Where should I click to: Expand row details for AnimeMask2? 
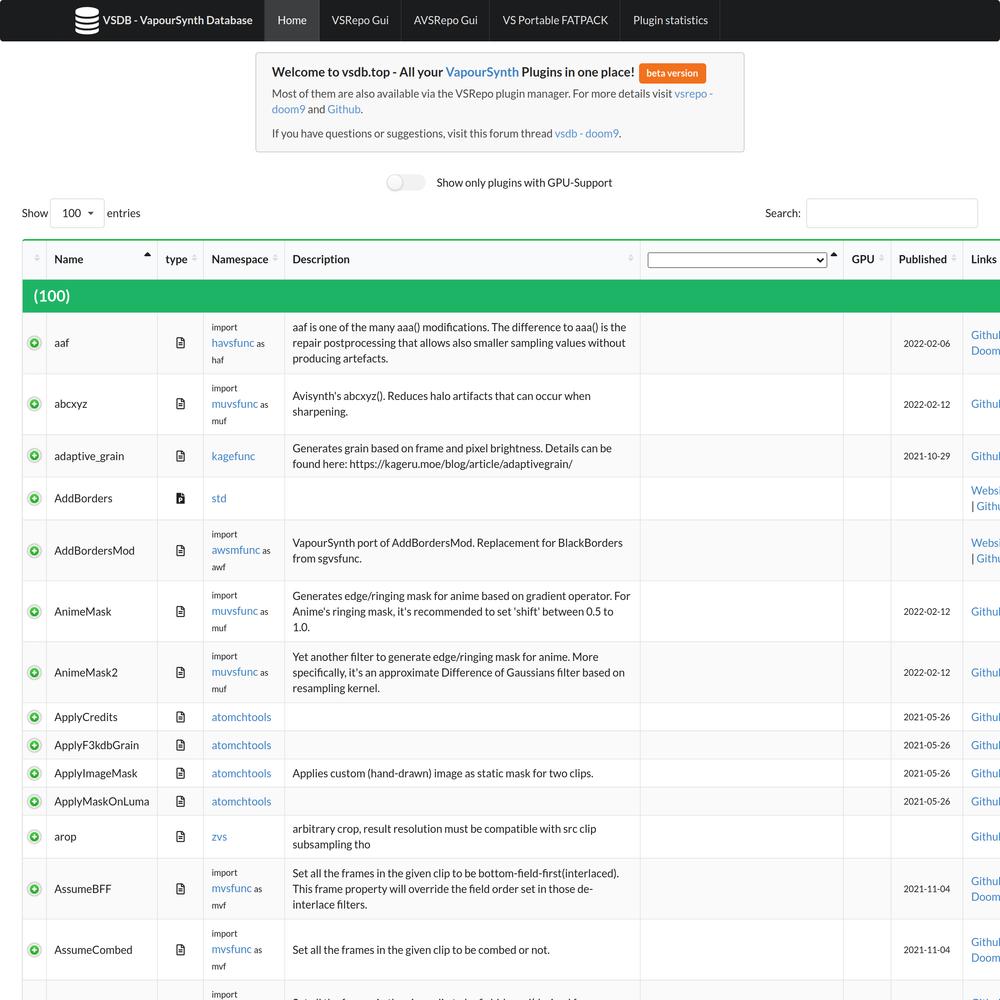coord(34,673)
